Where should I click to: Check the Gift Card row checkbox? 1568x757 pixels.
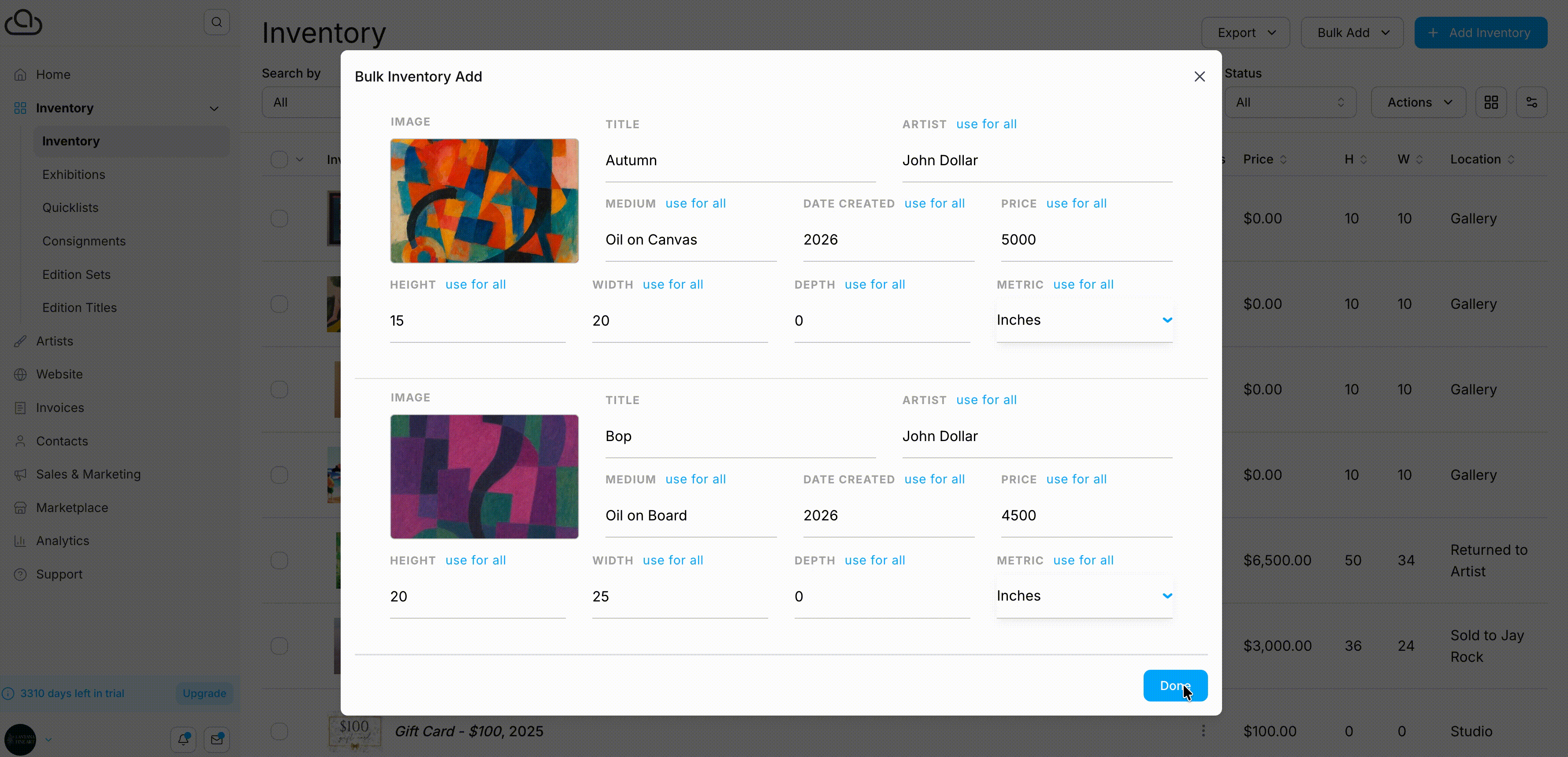(279, 731)
